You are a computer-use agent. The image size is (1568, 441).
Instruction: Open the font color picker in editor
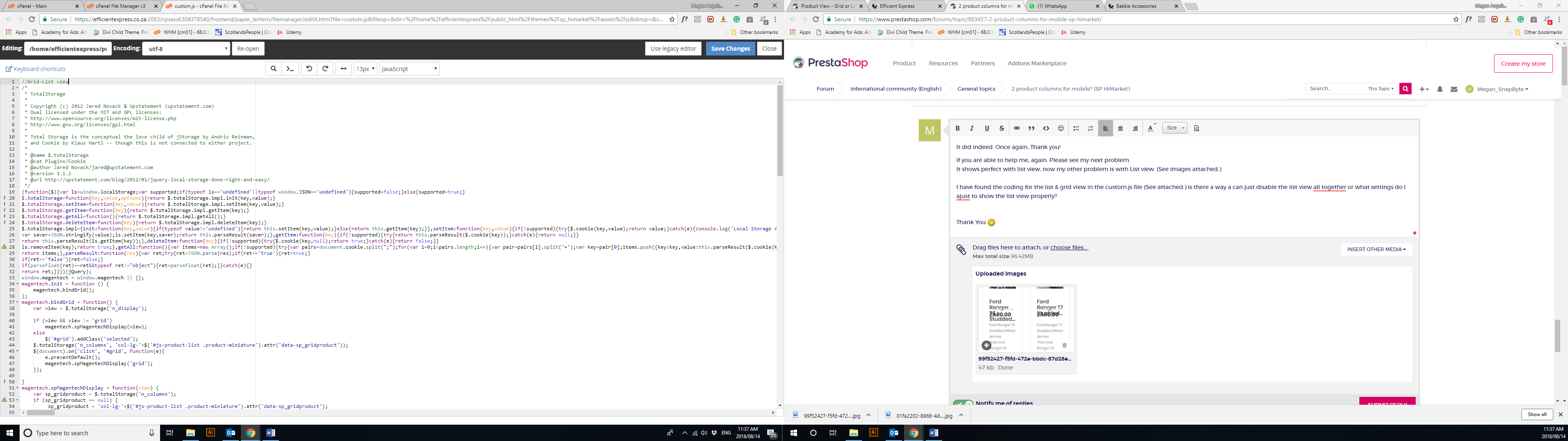click(1150, 129)
